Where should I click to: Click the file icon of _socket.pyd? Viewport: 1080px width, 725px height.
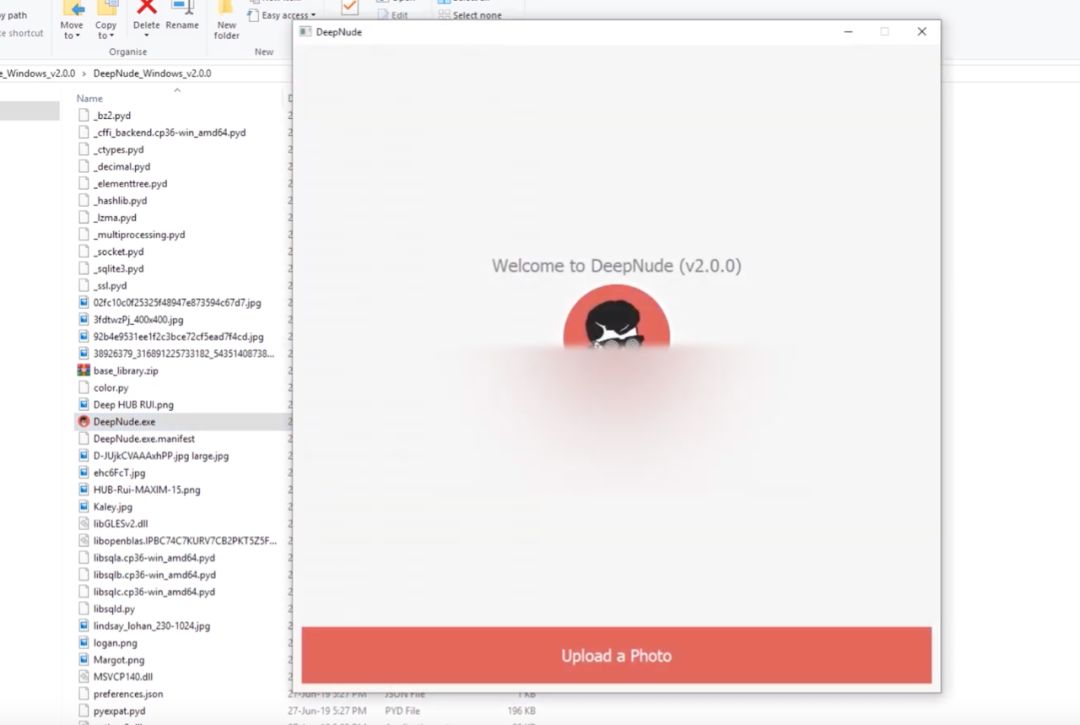[x=83, y=251]
